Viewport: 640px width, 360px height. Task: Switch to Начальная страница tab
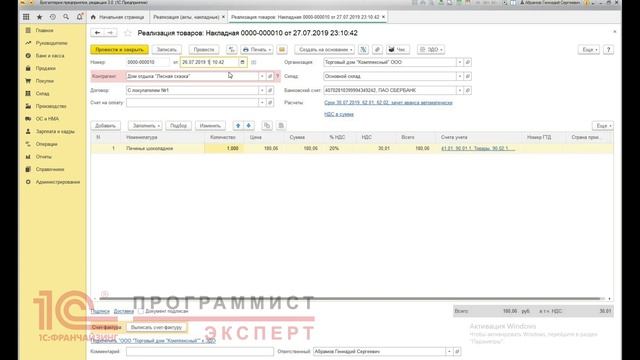[118, 17]
